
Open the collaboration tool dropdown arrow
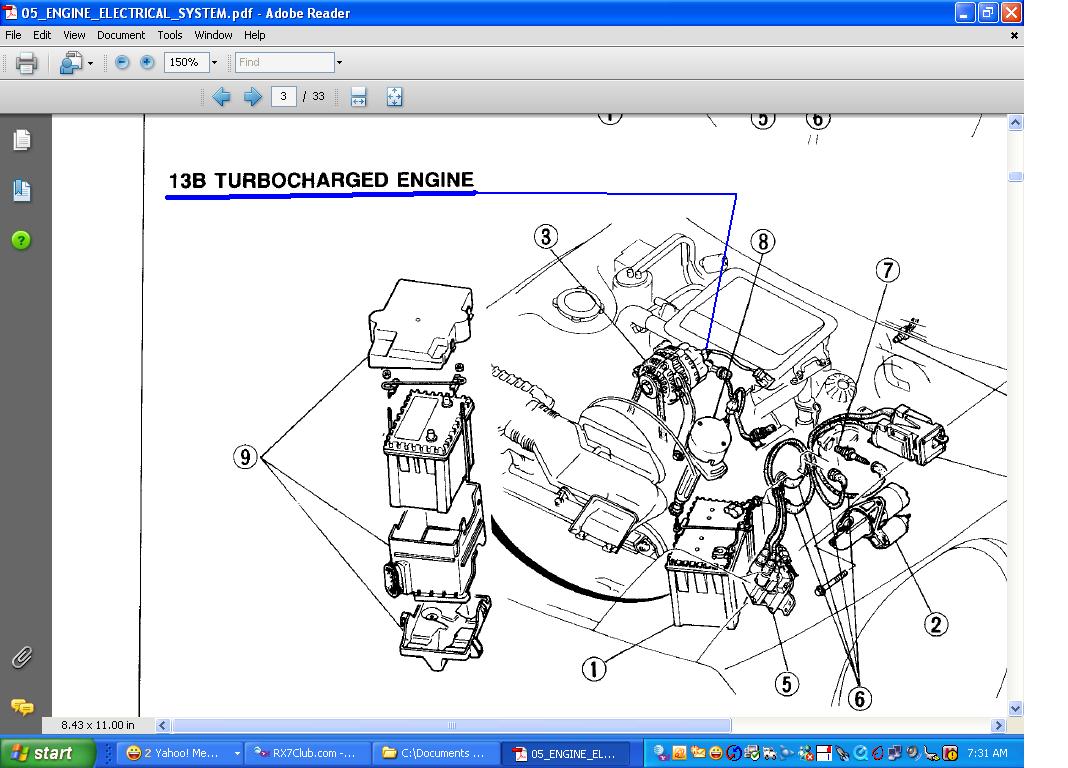coord(90,63)
